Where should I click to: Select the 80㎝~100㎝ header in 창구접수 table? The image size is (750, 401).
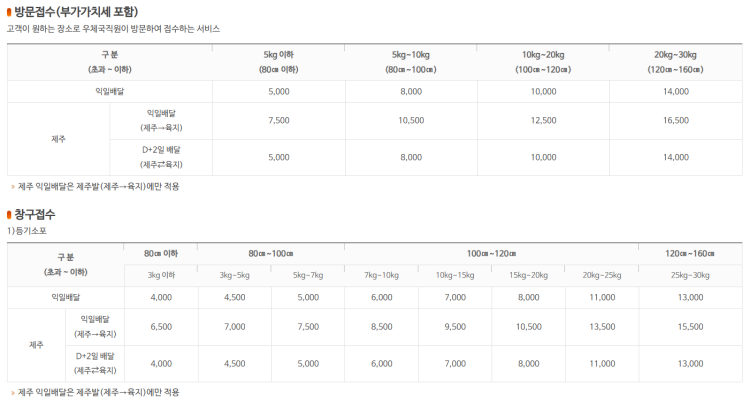(x=271, y=254)
